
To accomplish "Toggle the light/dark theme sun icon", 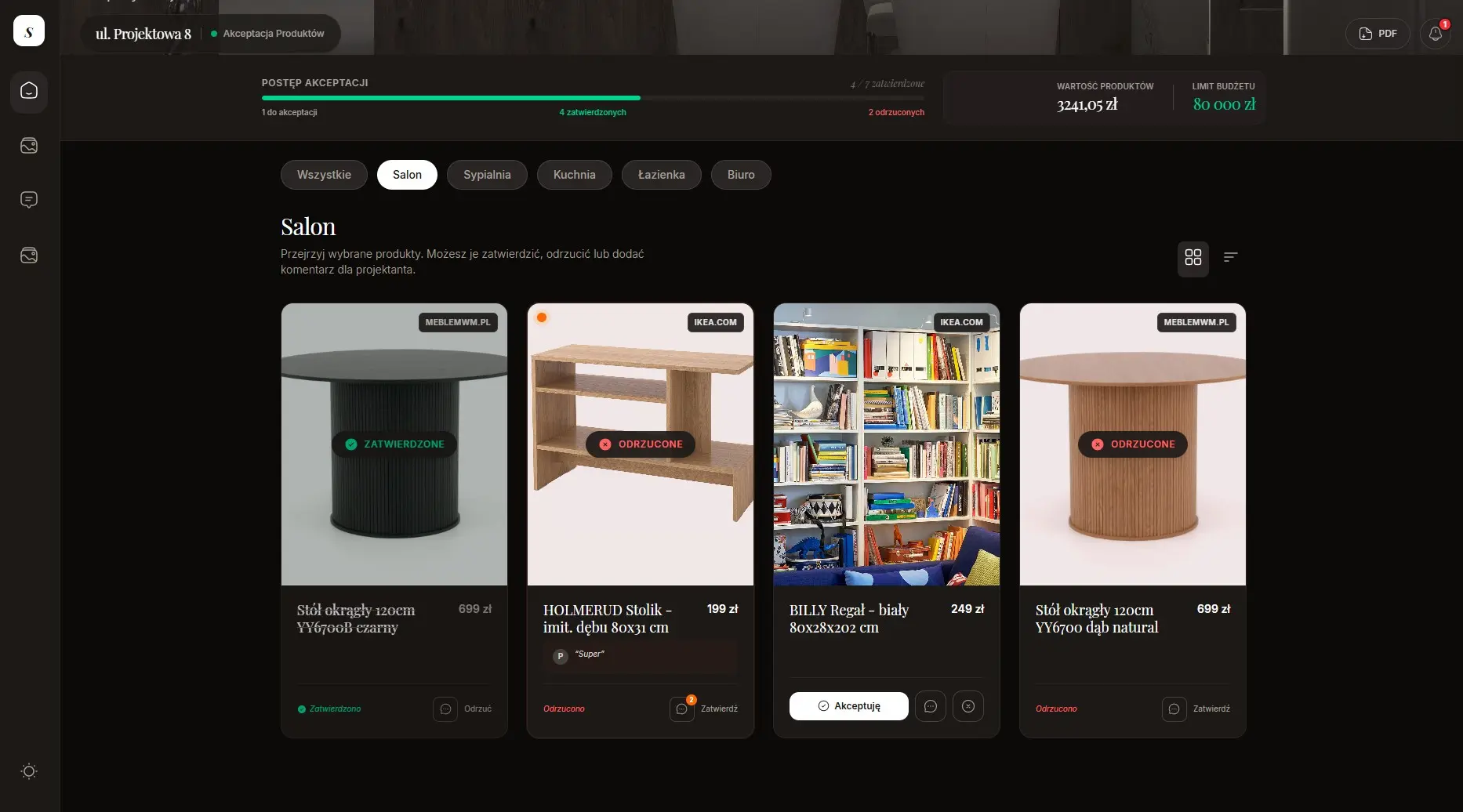I will click(x=29, y=771).
